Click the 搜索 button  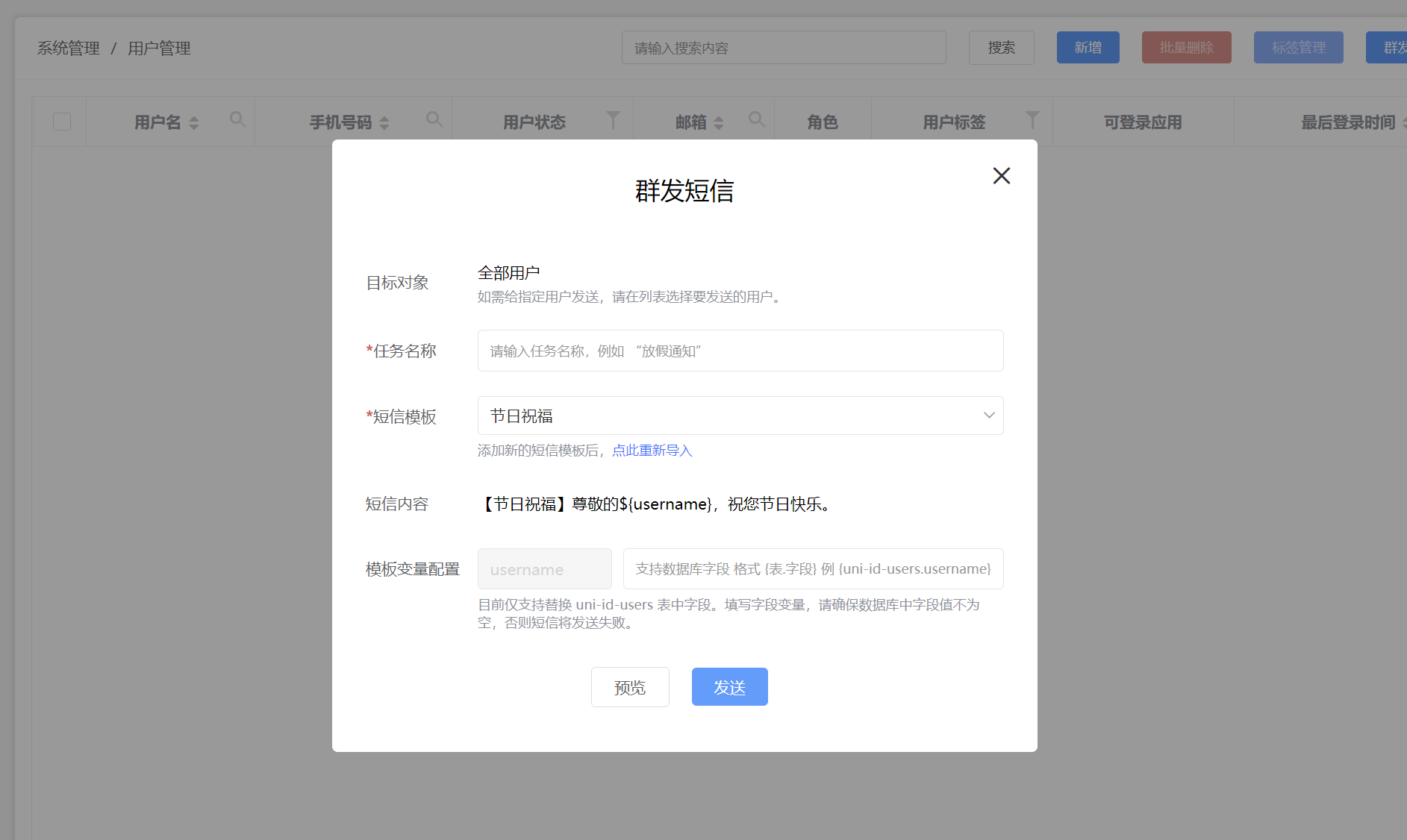click(1001, 48)
